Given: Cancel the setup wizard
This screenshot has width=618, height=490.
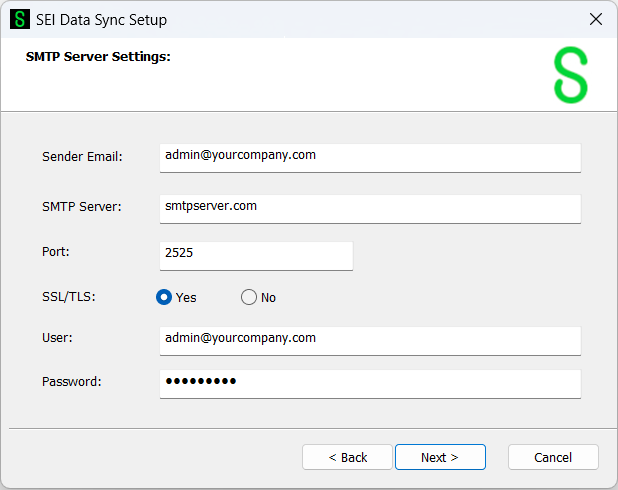Looking at the screenshot, I should (x=553, y=457).
